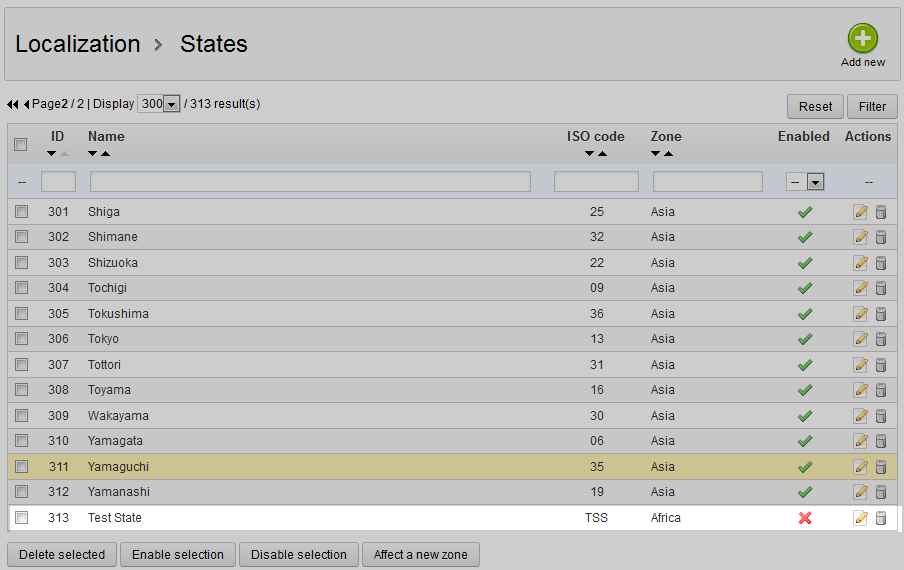904x570 pixels.
Task: Delete Yamanashi using its trash icon
Action: click(881, 492)
